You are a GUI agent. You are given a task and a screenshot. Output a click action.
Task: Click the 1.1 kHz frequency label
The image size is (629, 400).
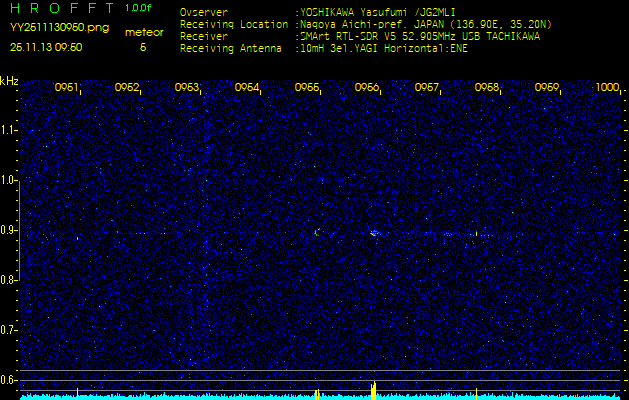[7, 130]
